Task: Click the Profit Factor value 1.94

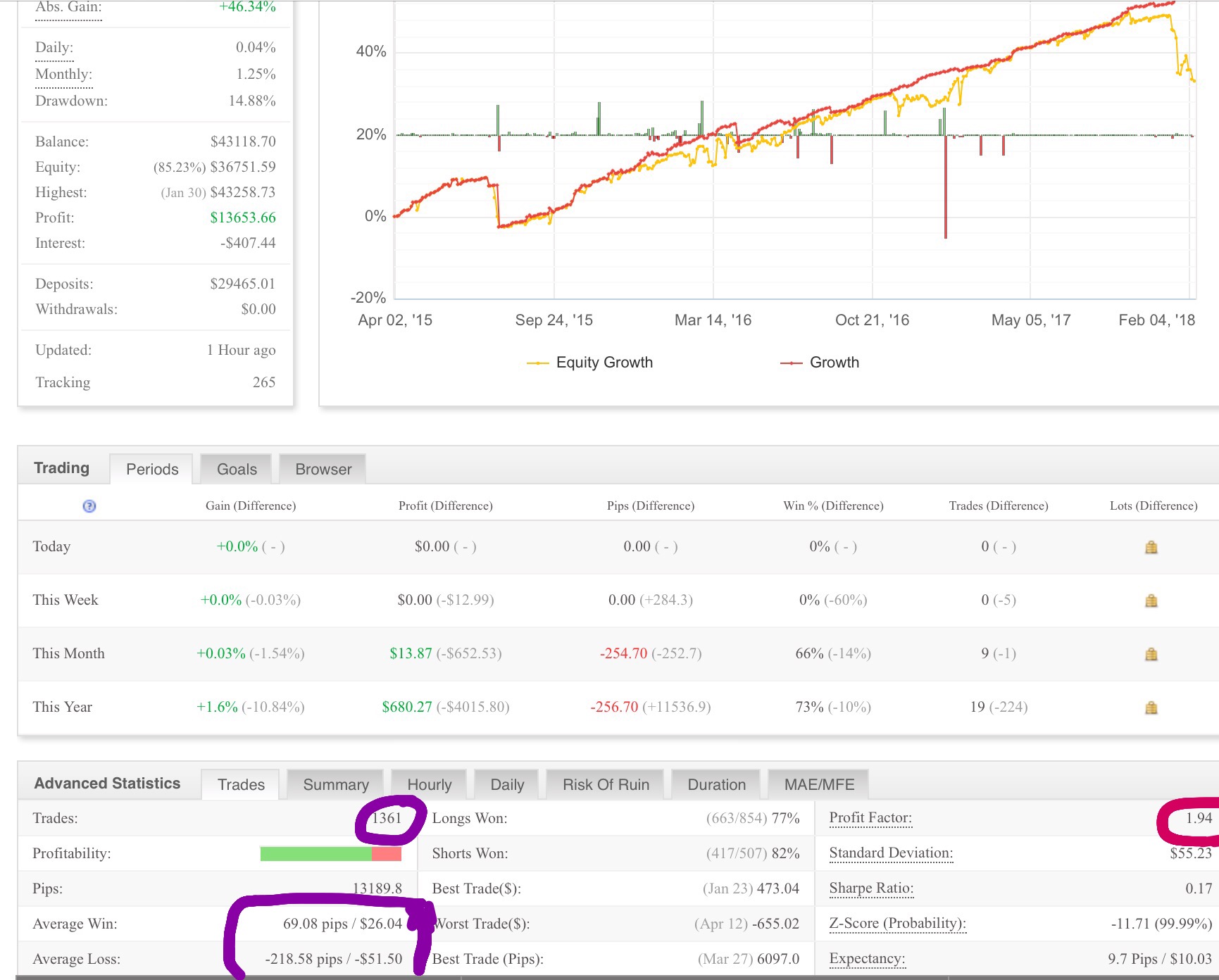Action: (x=1199, y=818)
